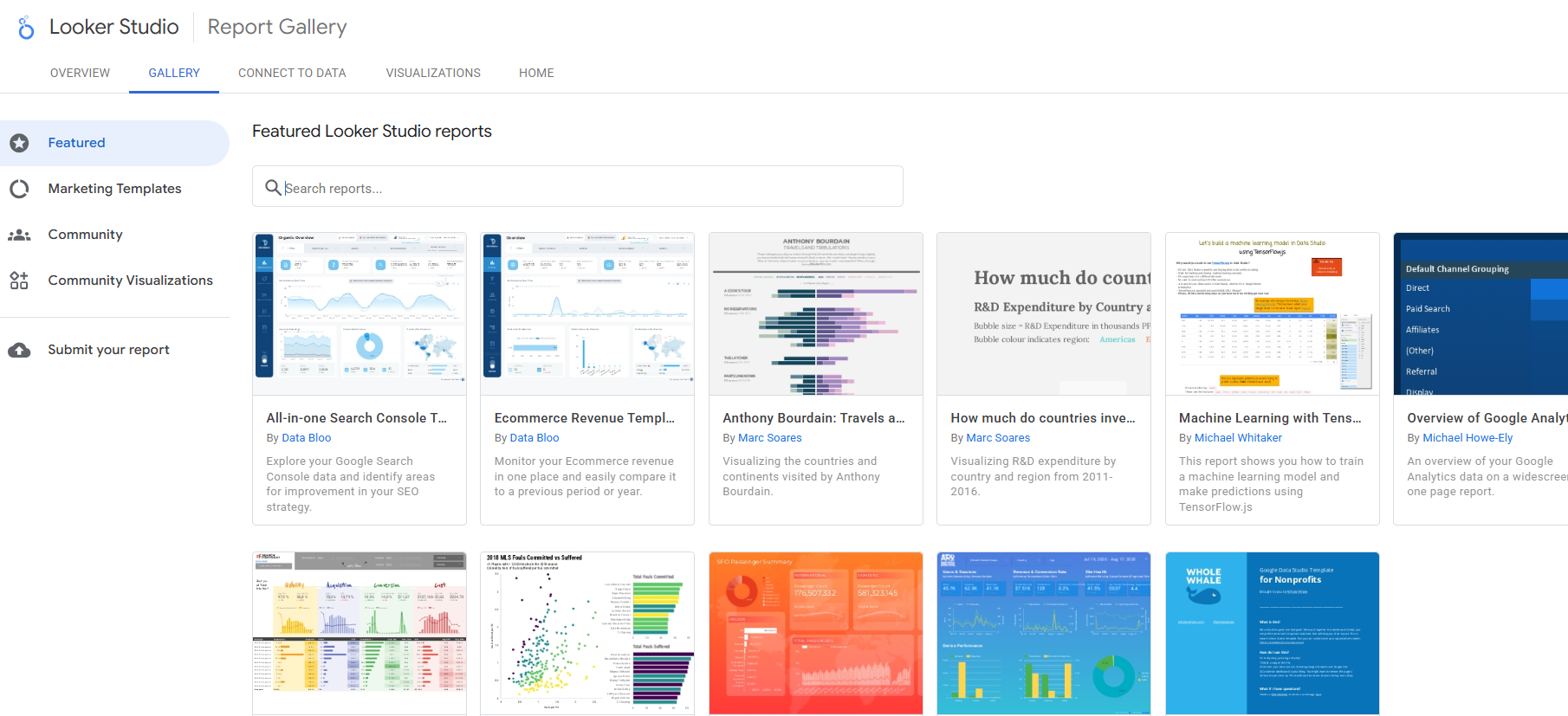Click the search magnifier icon
1568x716 pixels.
pos(273,187)
